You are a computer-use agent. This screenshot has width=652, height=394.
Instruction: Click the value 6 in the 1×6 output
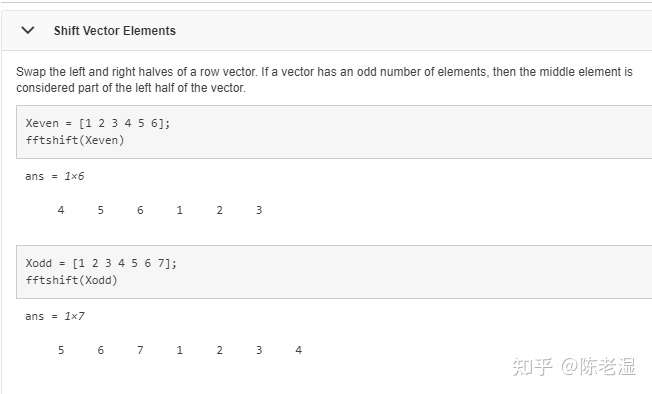tap(140, 210)
